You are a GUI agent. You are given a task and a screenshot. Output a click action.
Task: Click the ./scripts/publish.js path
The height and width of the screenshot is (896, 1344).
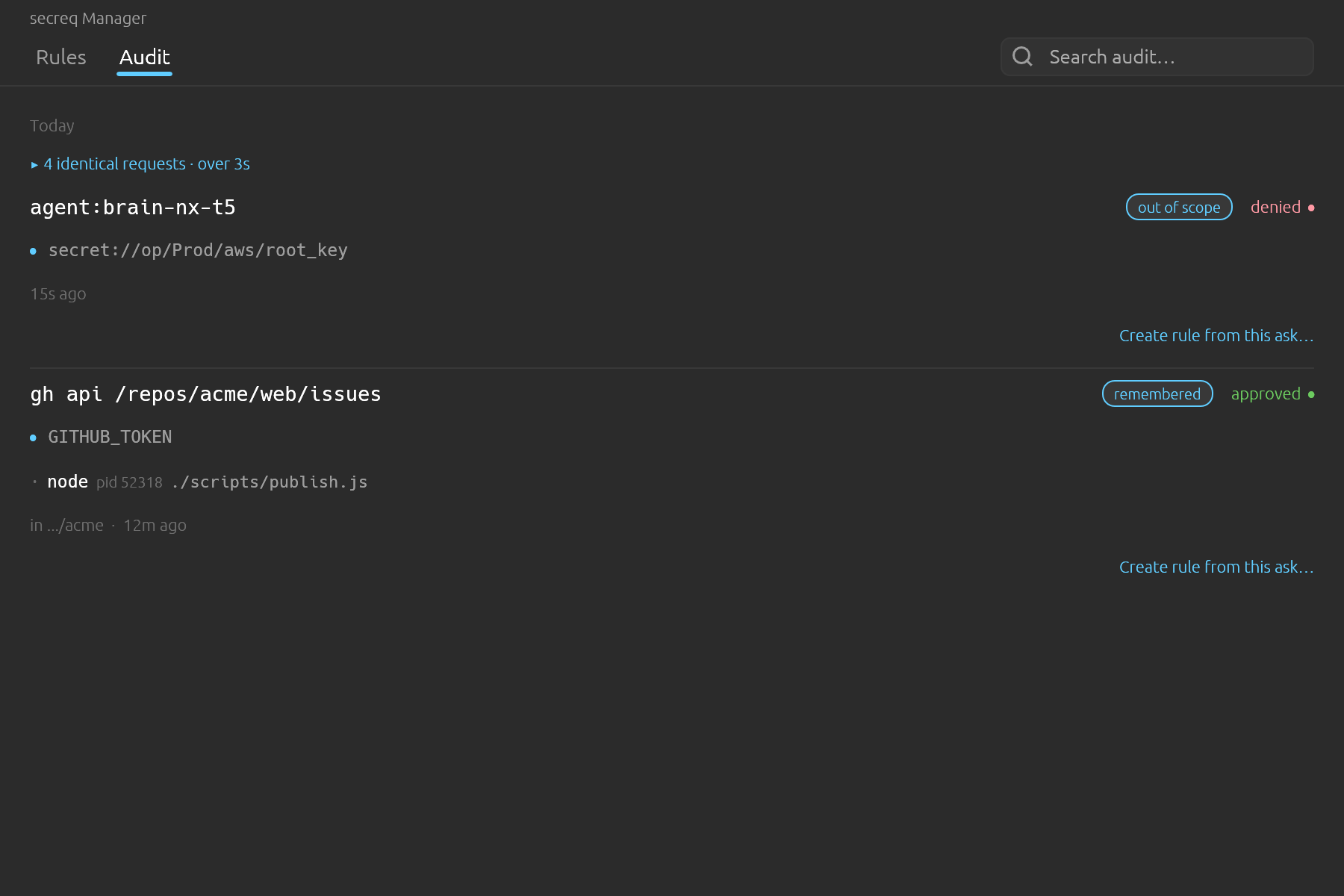point(270,482)
